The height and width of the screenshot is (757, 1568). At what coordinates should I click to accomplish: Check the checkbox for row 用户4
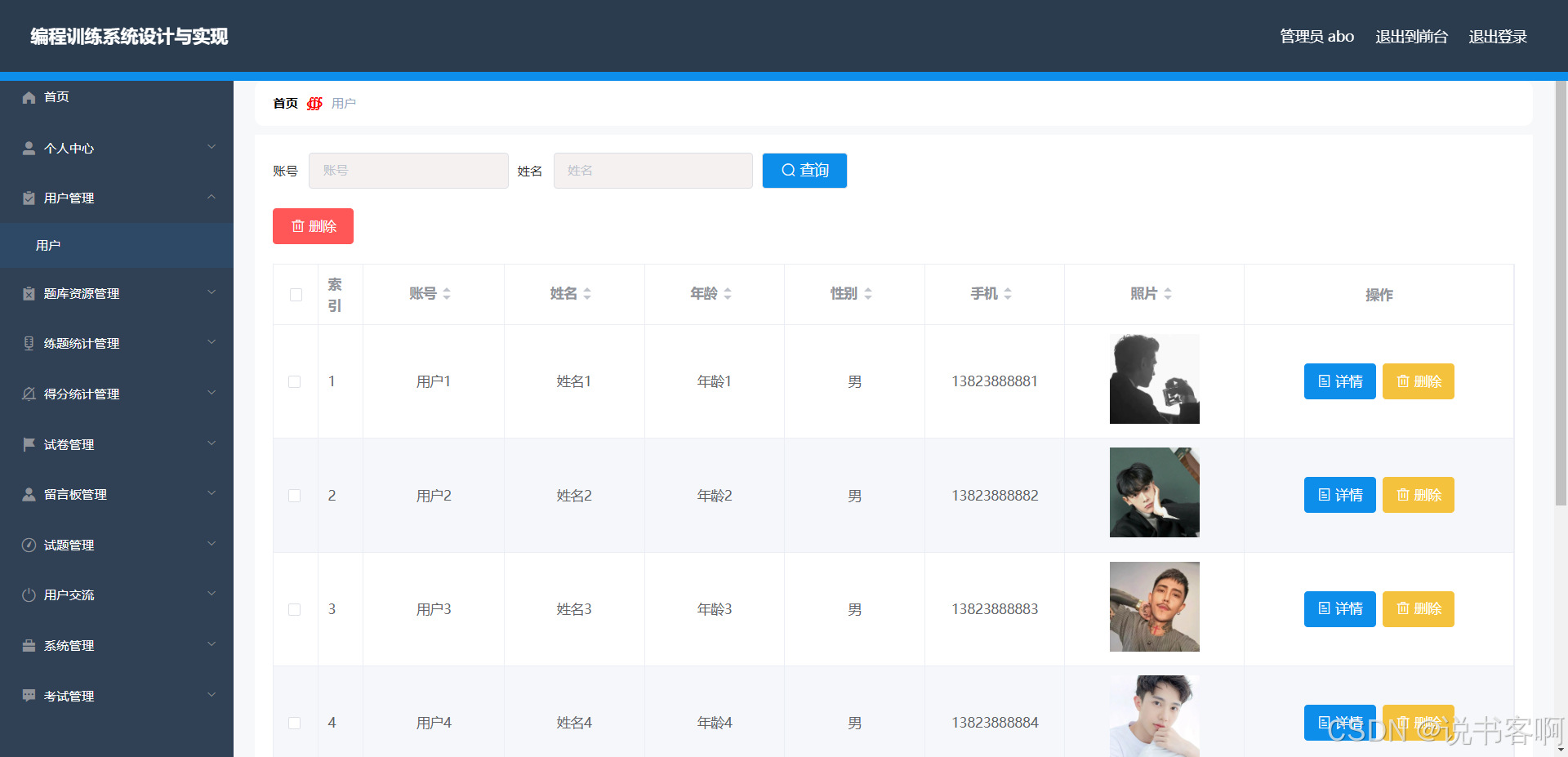click(295, 723)
